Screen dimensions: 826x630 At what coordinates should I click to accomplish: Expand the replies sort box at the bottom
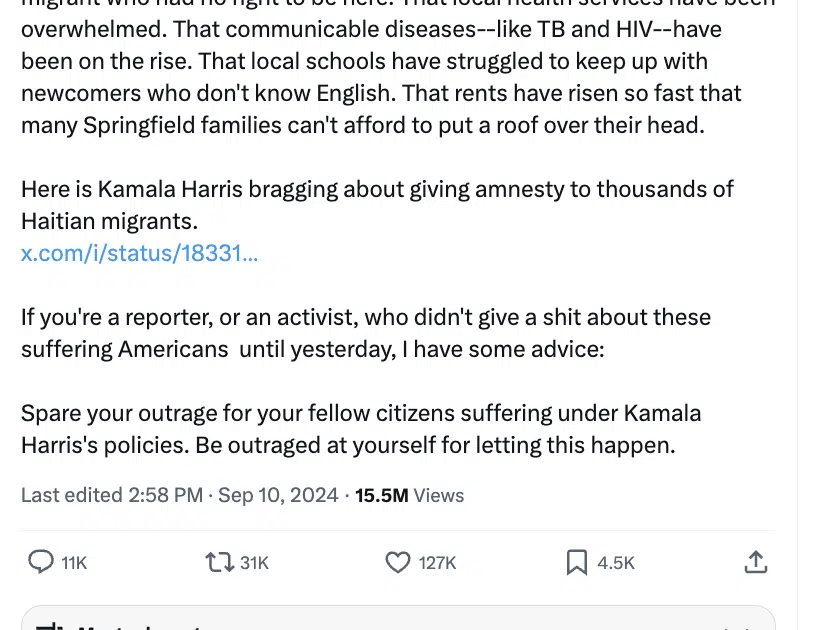point(398,618)
